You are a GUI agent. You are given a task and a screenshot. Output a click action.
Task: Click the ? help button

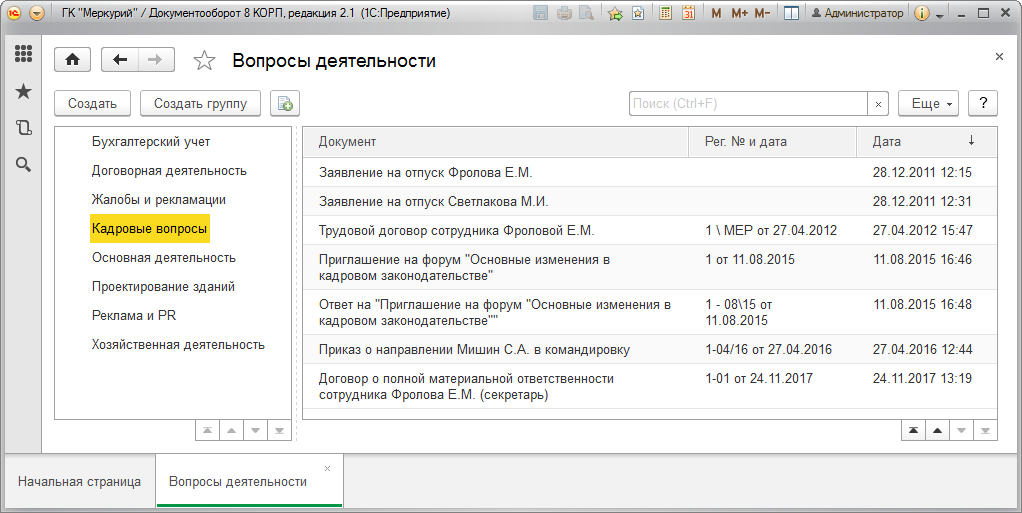[x=983, y=103]
